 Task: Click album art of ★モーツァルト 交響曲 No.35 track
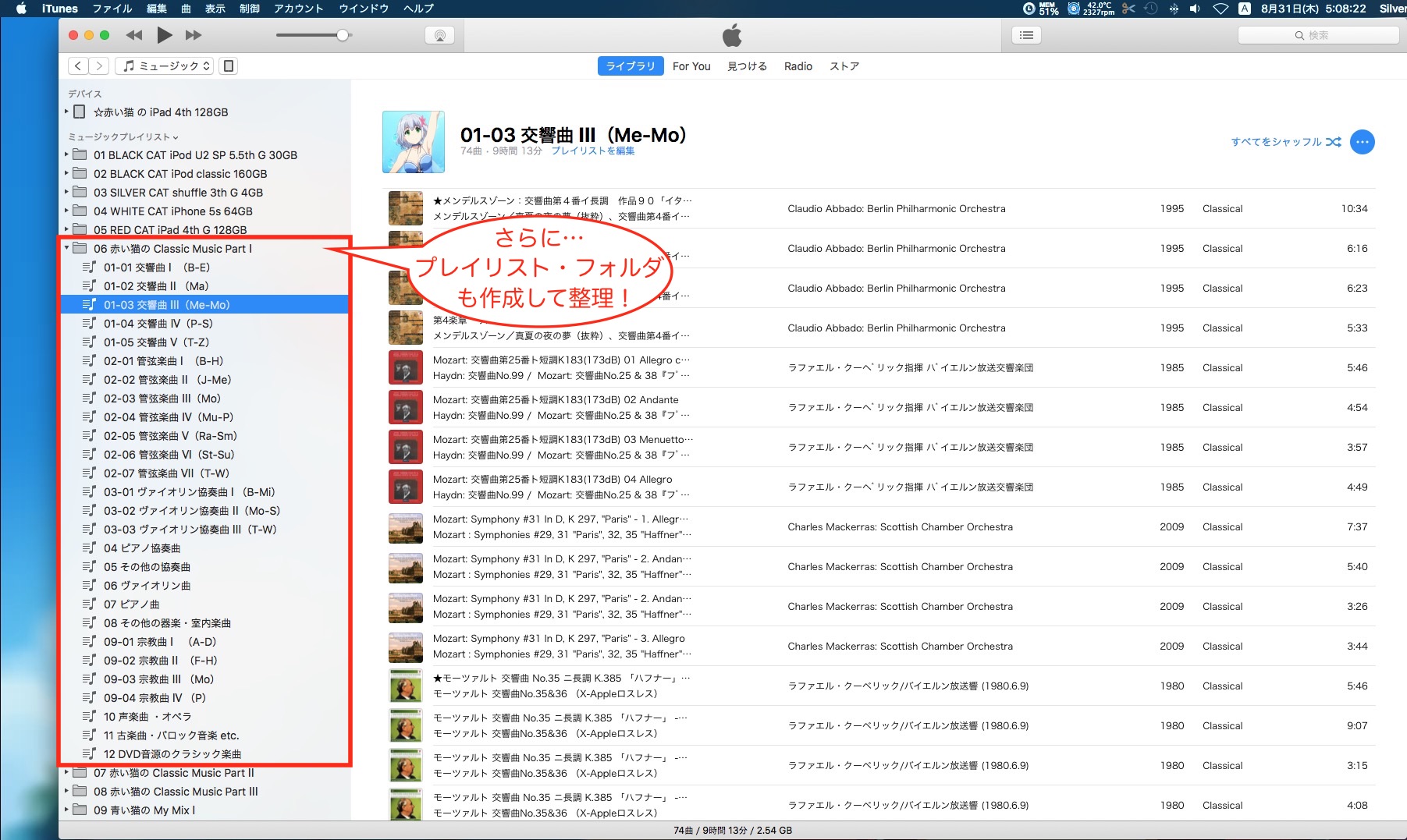[406, 686]
